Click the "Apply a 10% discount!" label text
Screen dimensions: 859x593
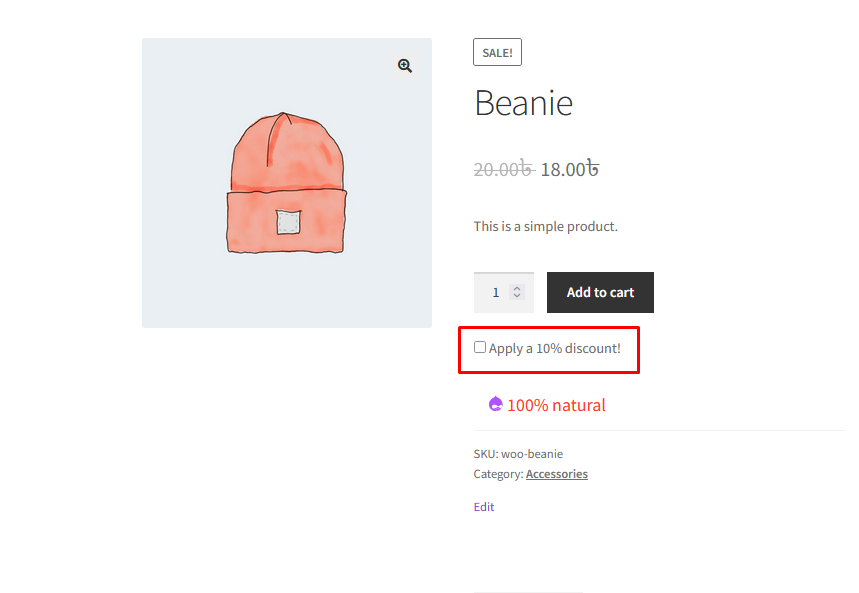[554, 349]
